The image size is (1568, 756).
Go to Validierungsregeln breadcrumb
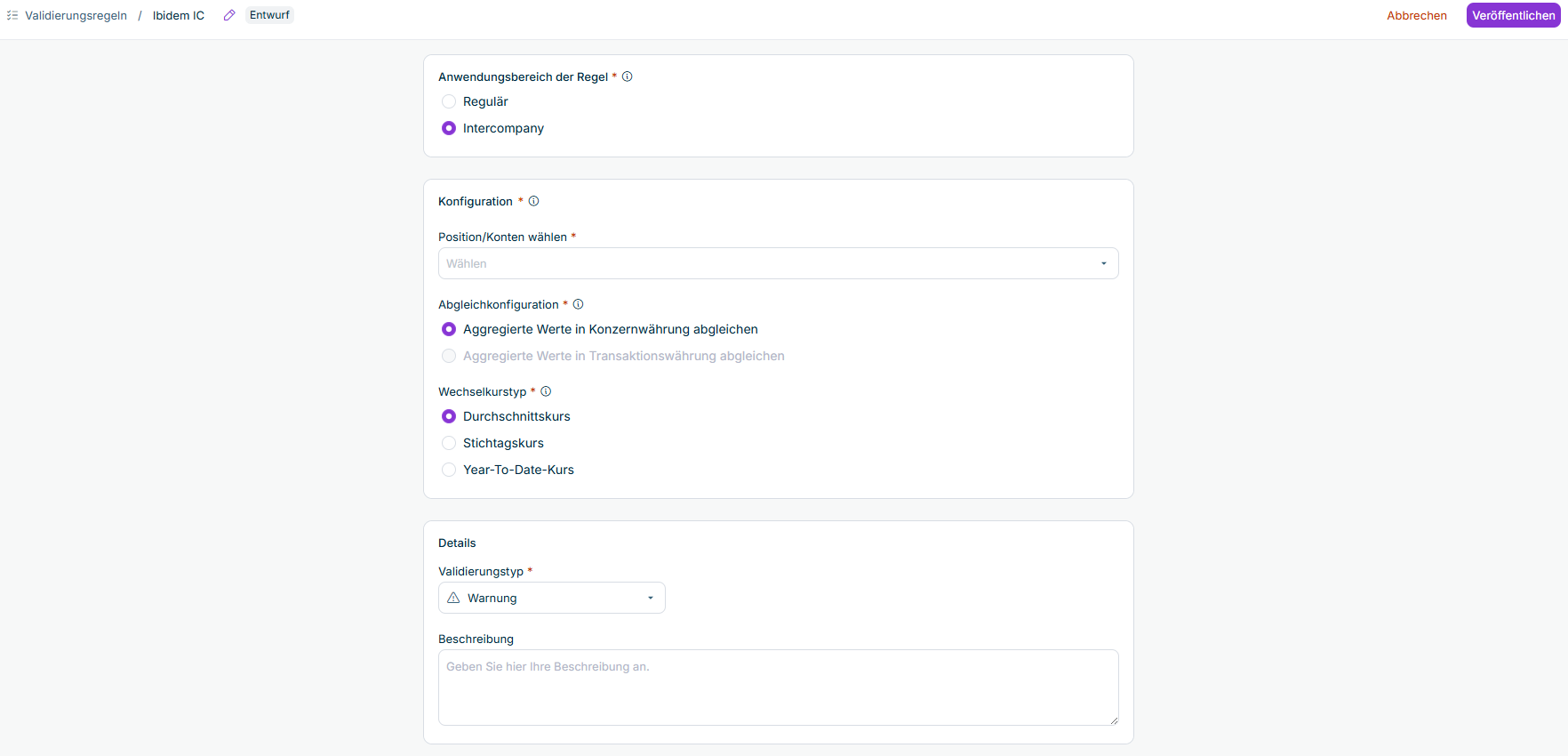pyautogui.click(x=76, y=15)
